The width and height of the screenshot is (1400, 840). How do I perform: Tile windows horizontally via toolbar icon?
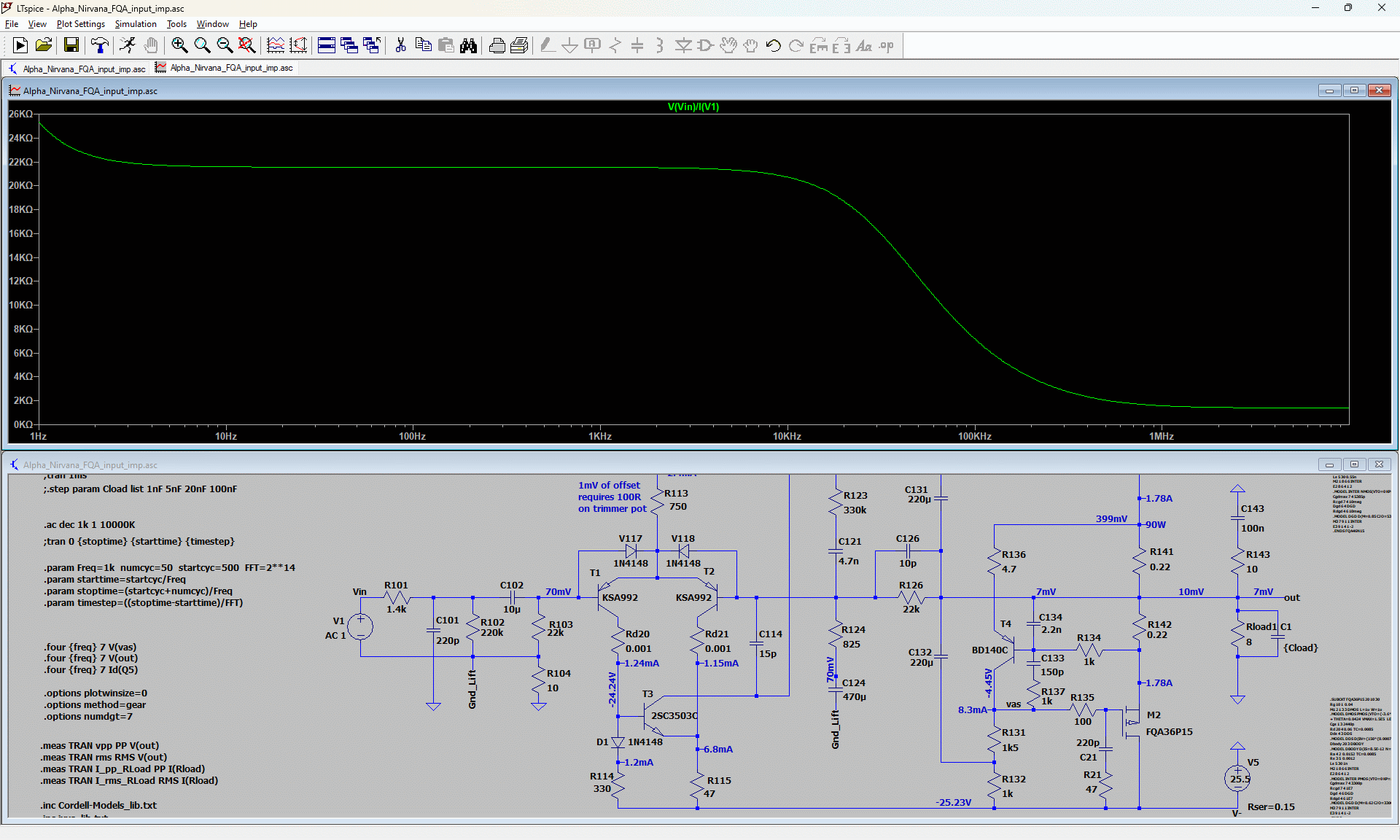coord(327,45)
